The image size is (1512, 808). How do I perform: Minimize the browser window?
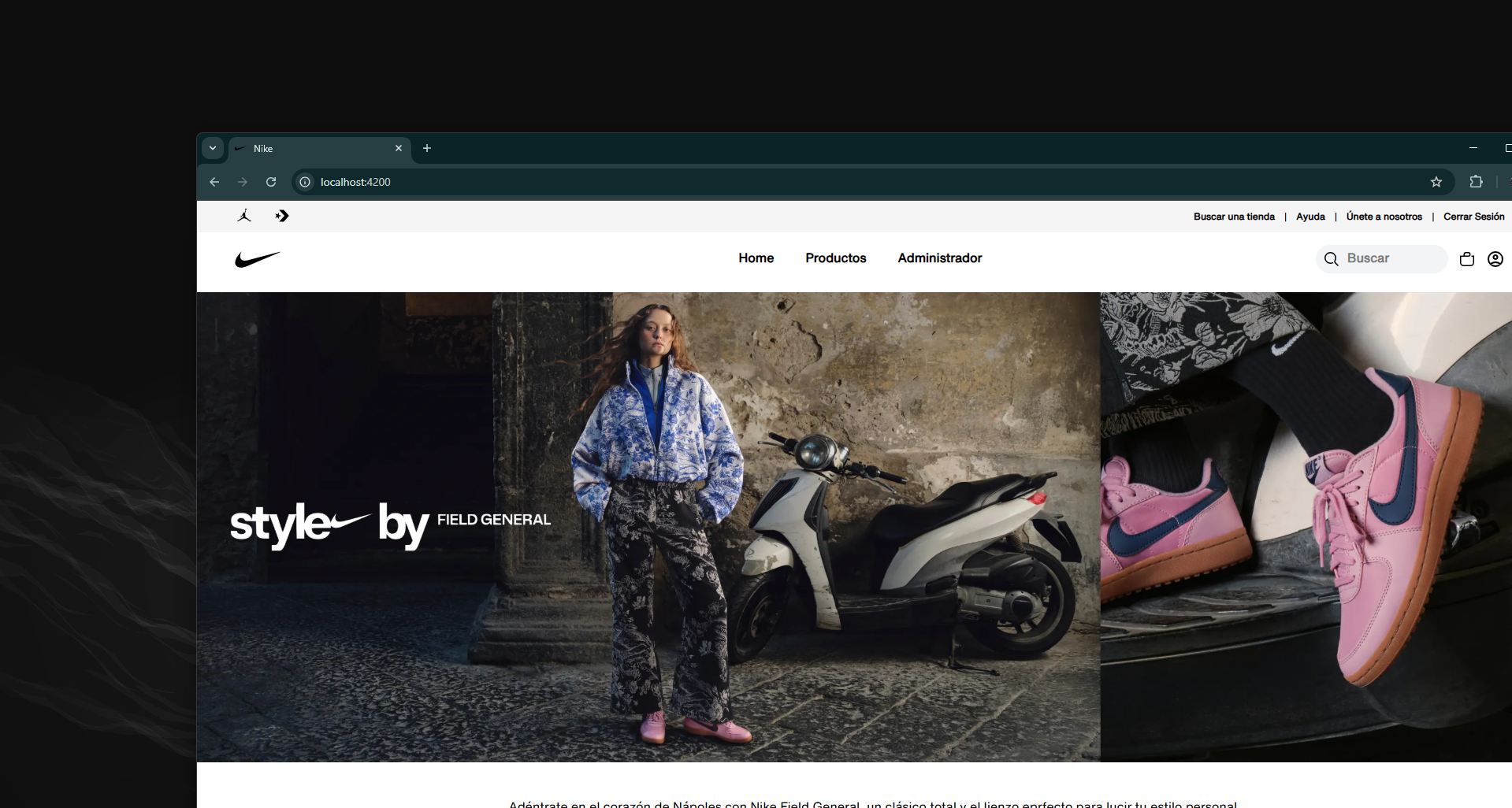[1473, 148]
